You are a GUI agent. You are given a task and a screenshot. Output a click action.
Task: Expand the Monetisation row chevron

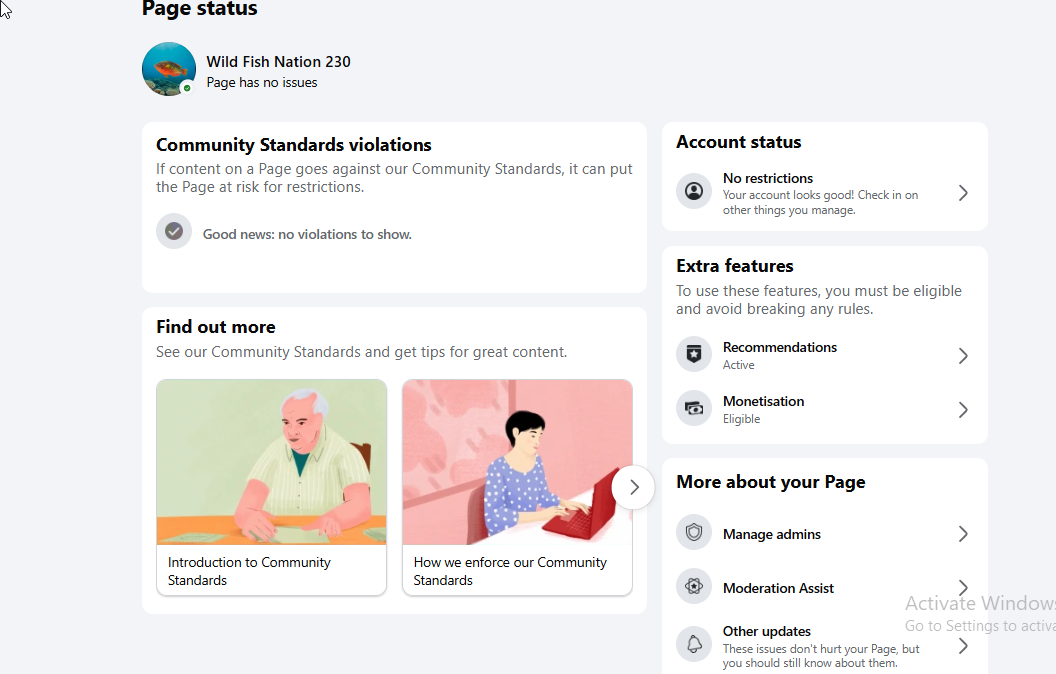coord(963,409)
